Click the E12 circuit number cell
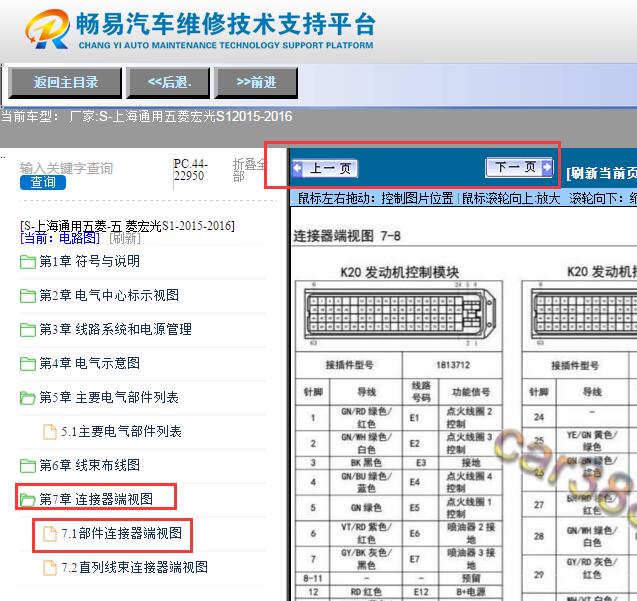Screen dimensions: 637x601 421,592
